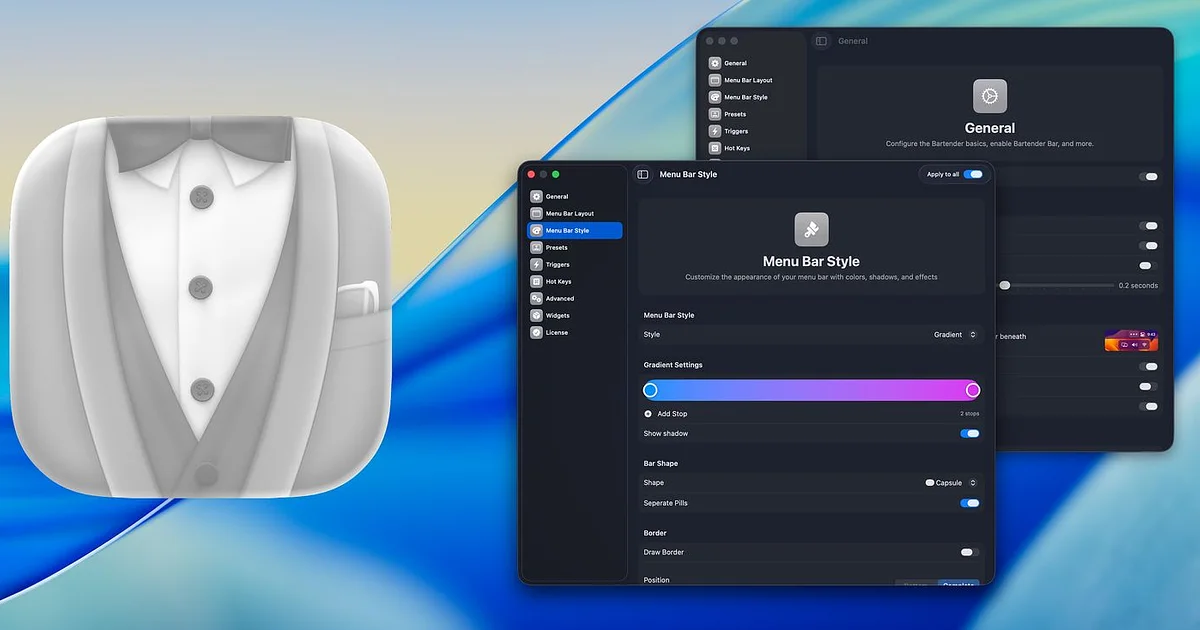
Task: Open the Advanced settings section
Action: (x=575, y=299)
